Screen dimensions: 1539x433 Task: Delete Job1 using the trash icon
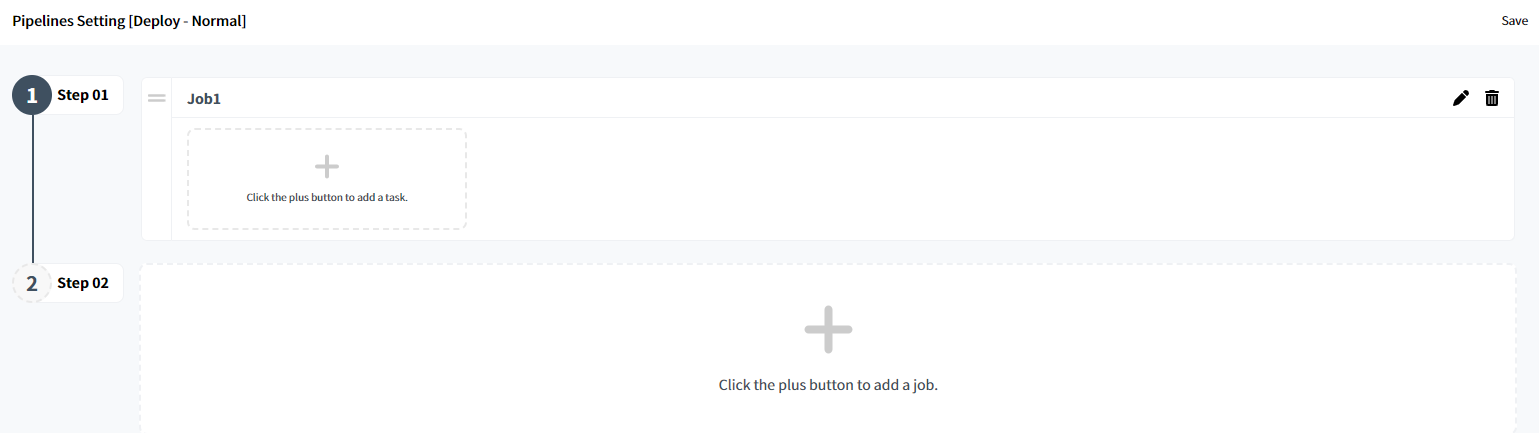[x=1492, y=98]
